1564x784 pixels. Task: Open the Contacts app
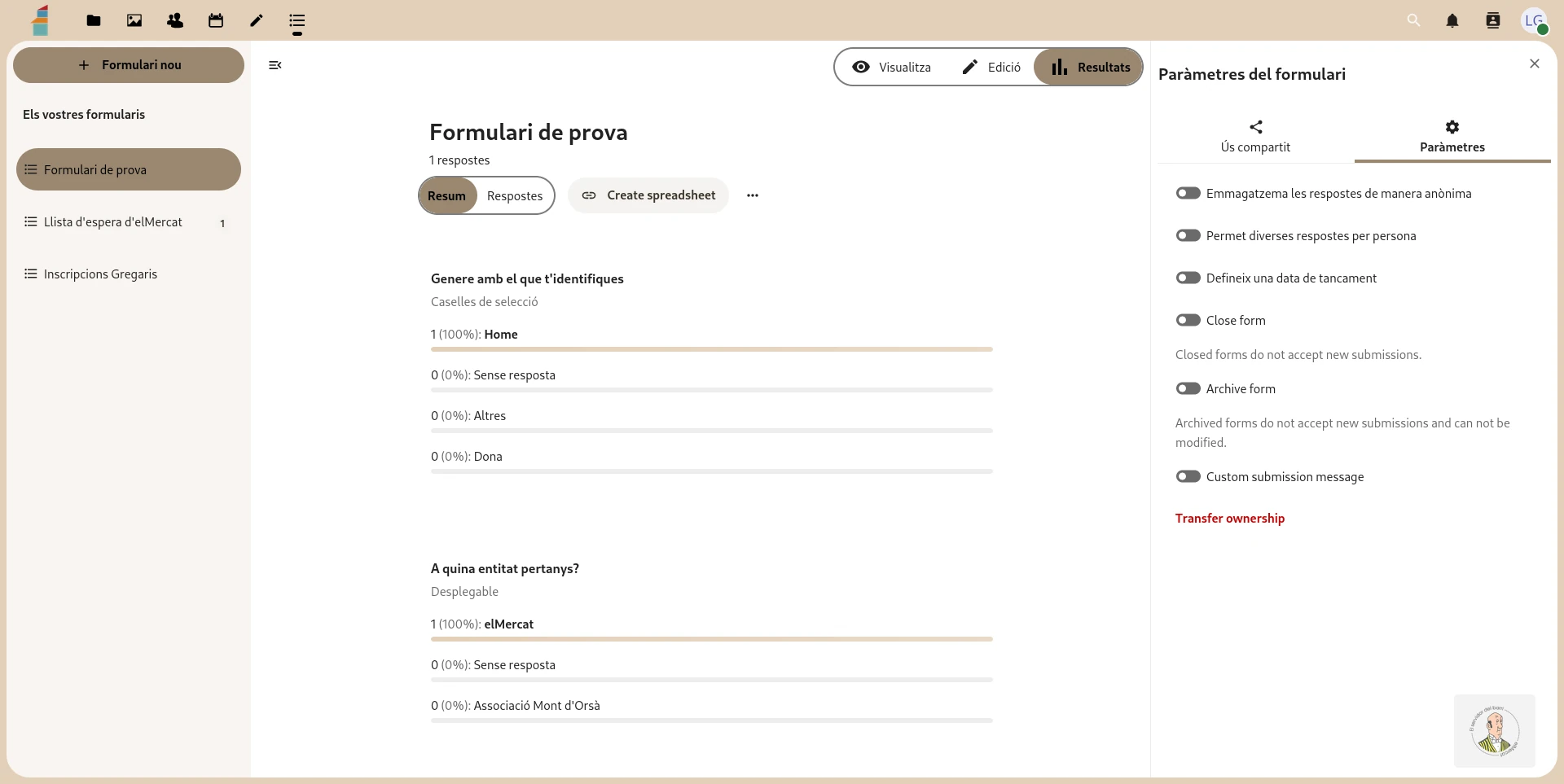click(x=174, y=20)
